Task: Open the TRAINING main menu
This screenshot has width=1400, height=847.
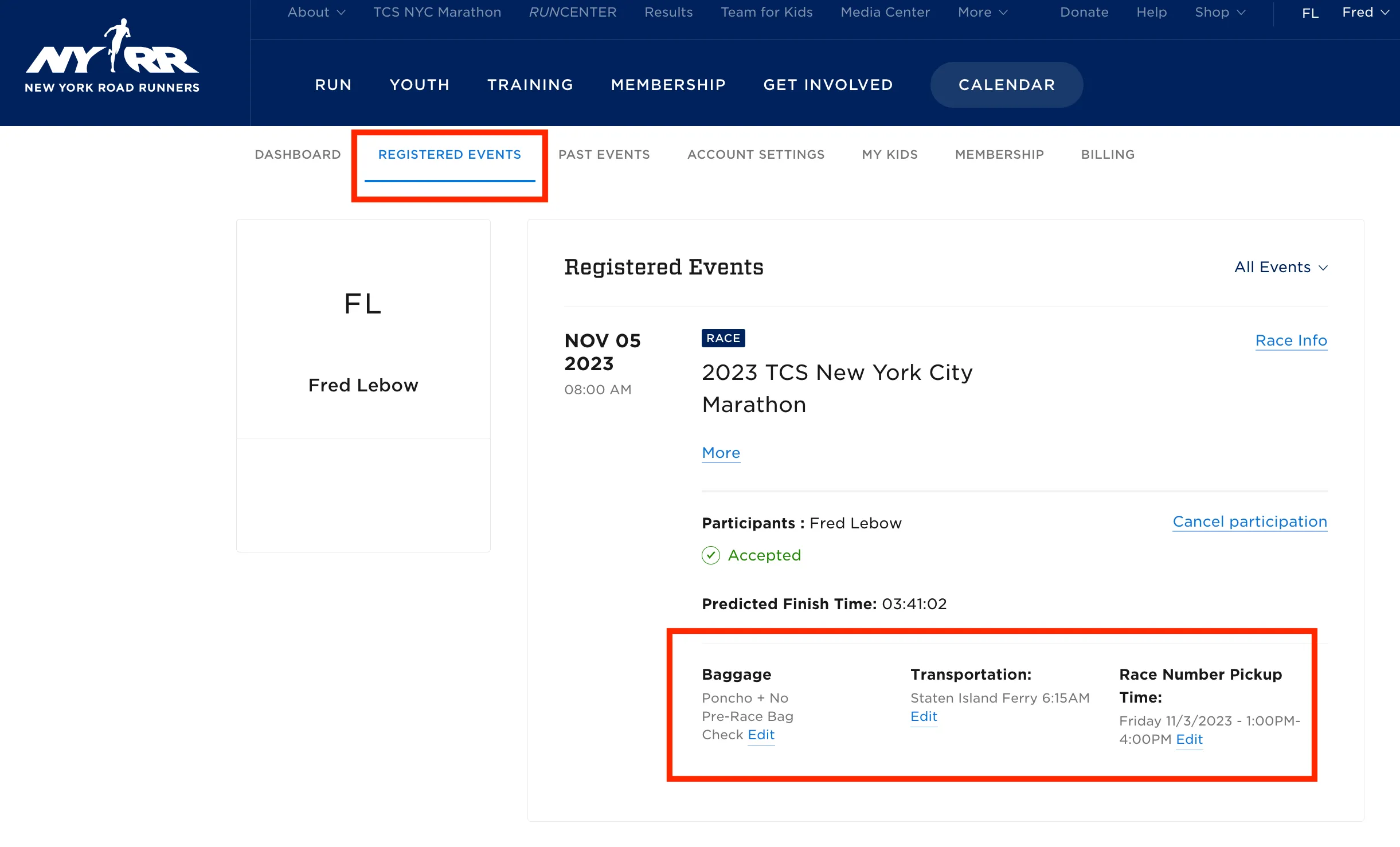Action: click(530, 85)
